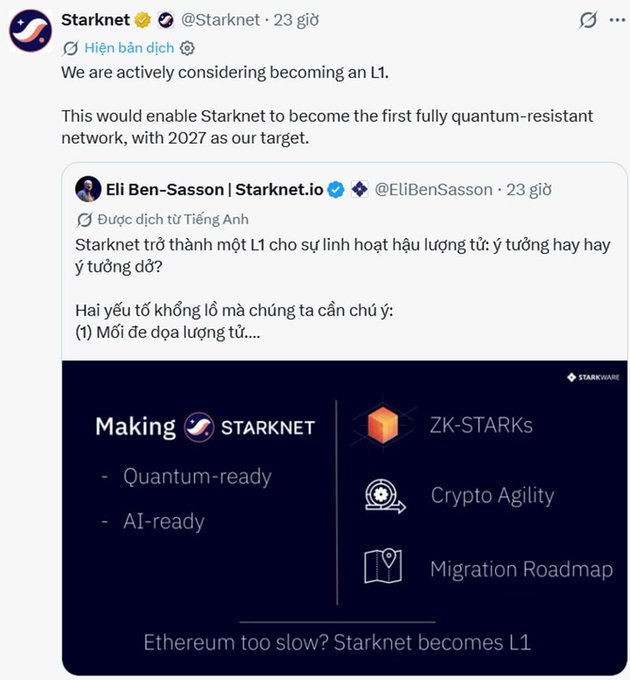Click Eli Ben-Sasson | Starknet.io name
The width and height of the screenshot is (630, 680).
click(215, 190)
